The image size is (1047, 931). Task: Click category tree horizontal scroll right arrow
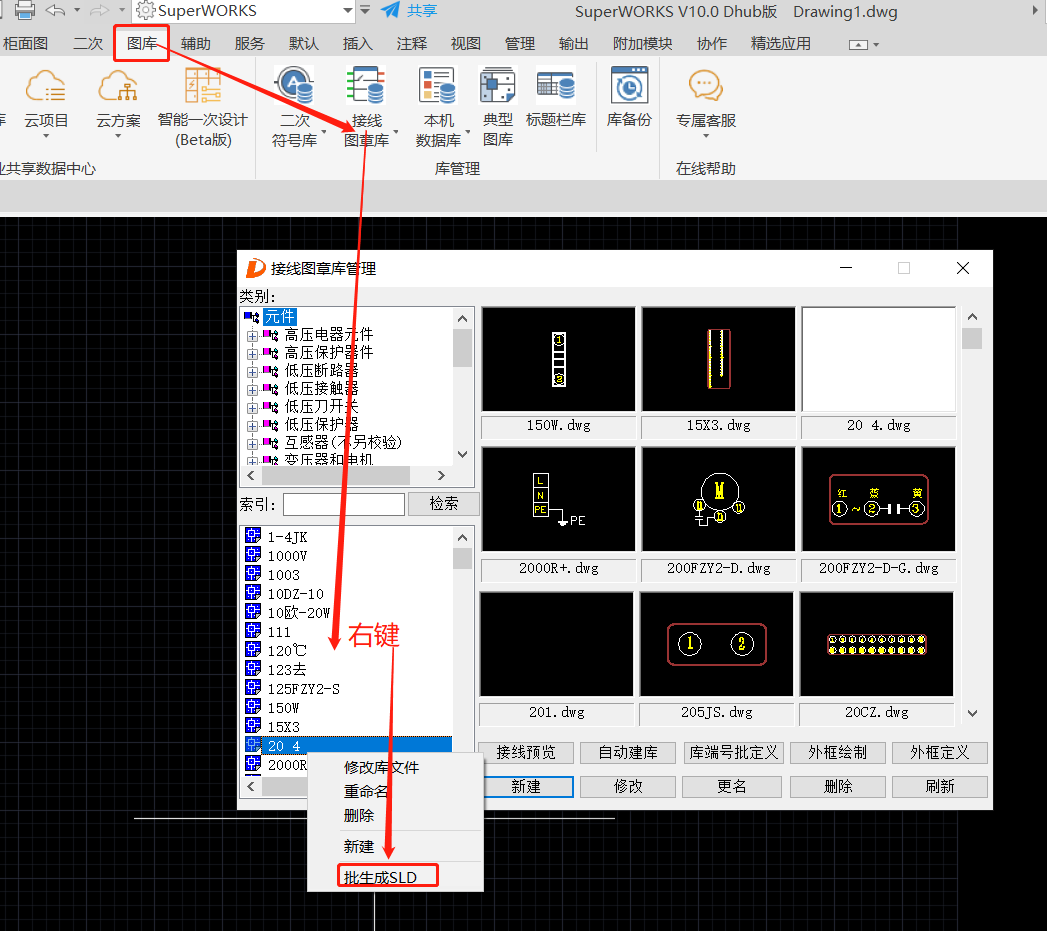pos(441,476)
